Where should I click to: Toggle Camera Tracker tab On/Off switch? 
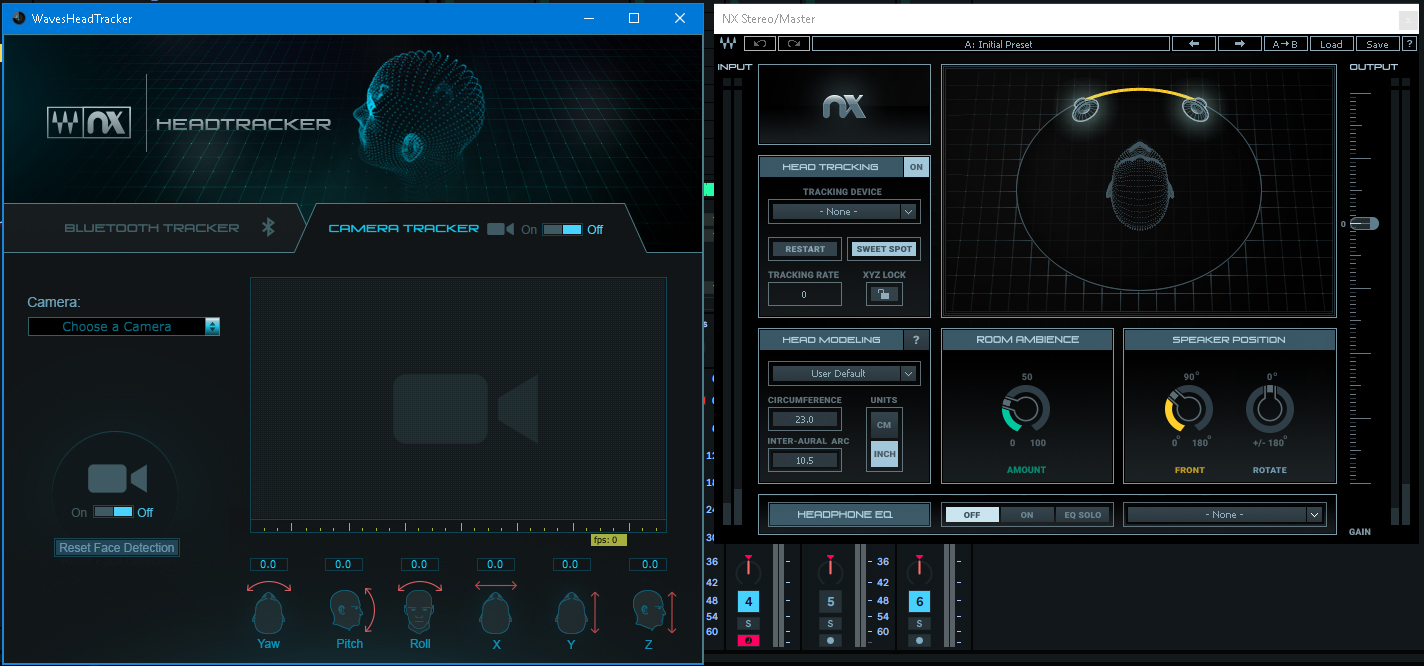(562, 229)
